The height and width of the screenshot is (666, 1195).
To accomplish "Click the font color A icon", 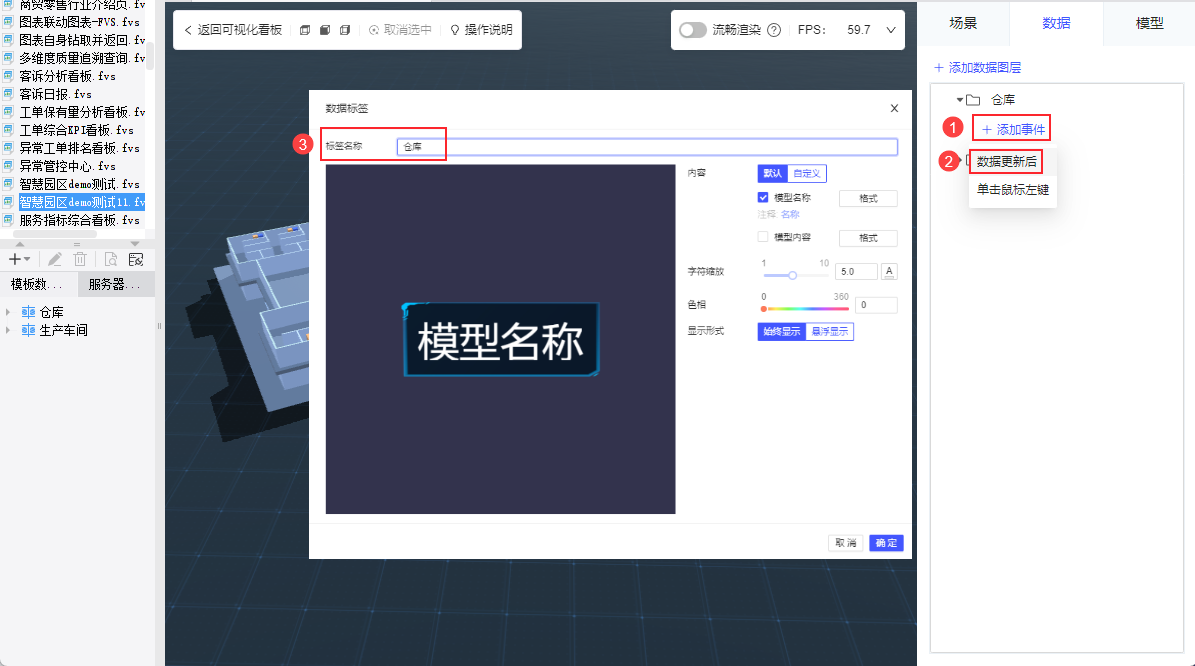I will [x=889, y=271].
